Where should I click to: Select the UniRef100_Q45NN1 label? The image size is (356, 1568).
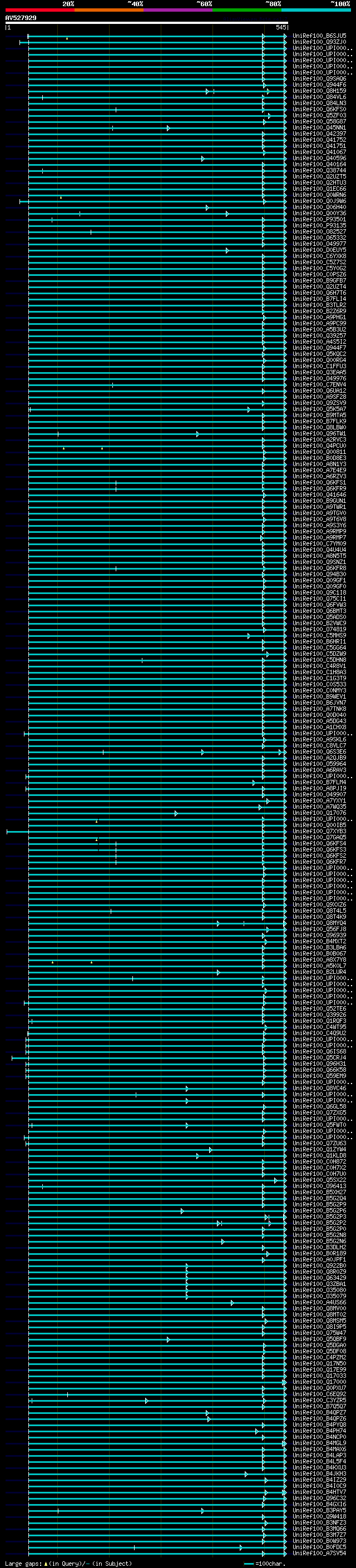319,128
